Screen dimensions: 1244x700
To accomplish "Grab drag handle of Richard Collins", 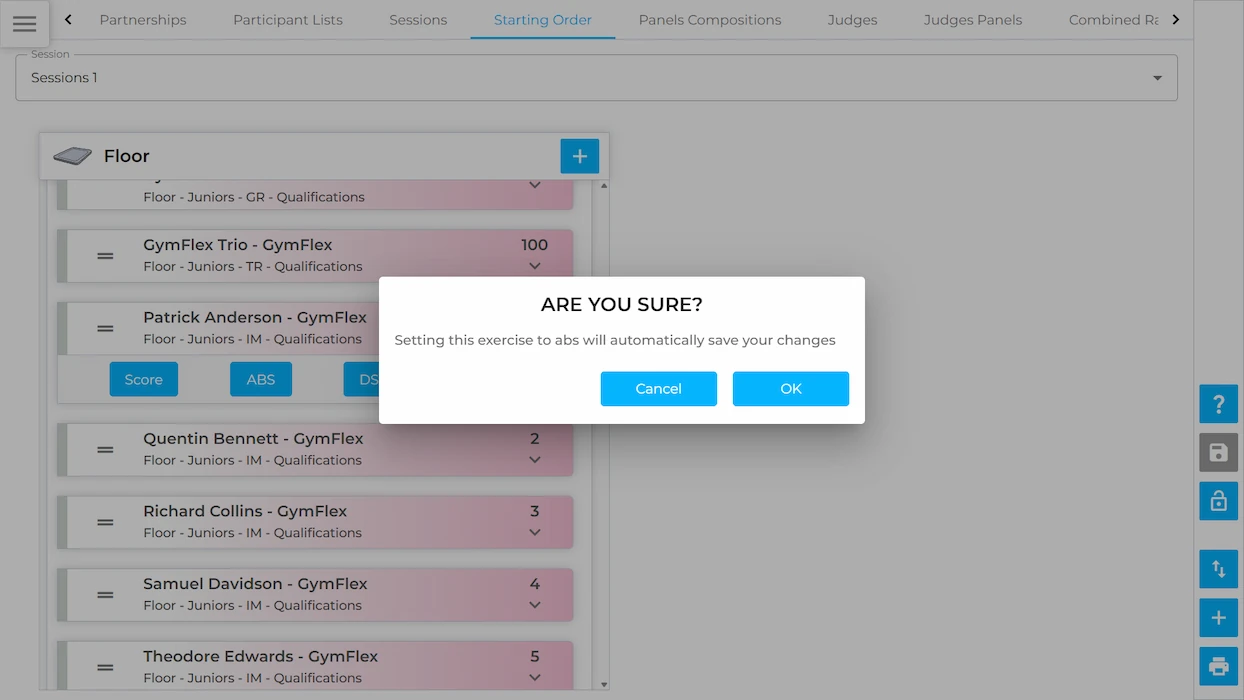I will [105, 522].
